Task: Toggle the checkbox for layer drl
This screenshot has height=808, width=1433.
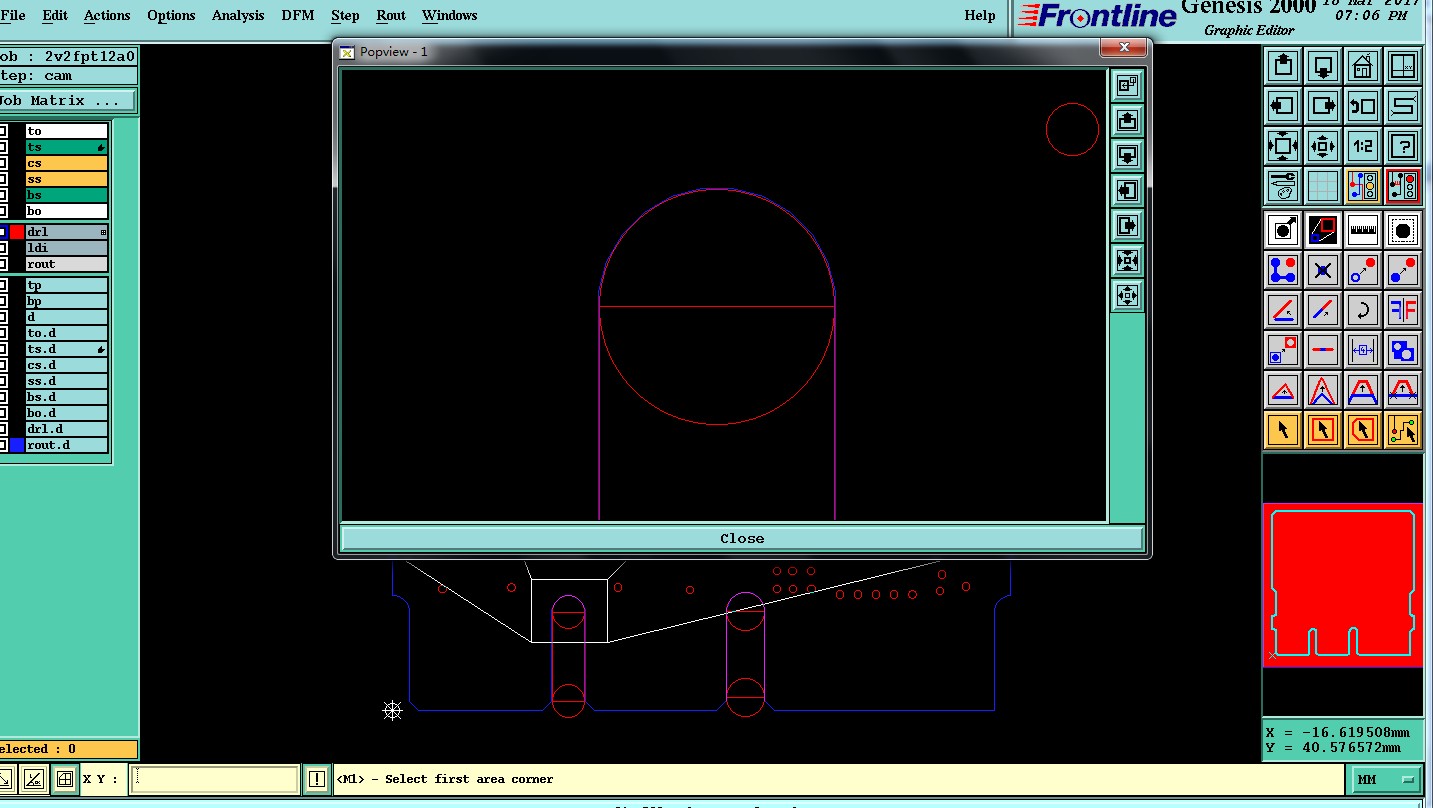Action: pos(3,232)
